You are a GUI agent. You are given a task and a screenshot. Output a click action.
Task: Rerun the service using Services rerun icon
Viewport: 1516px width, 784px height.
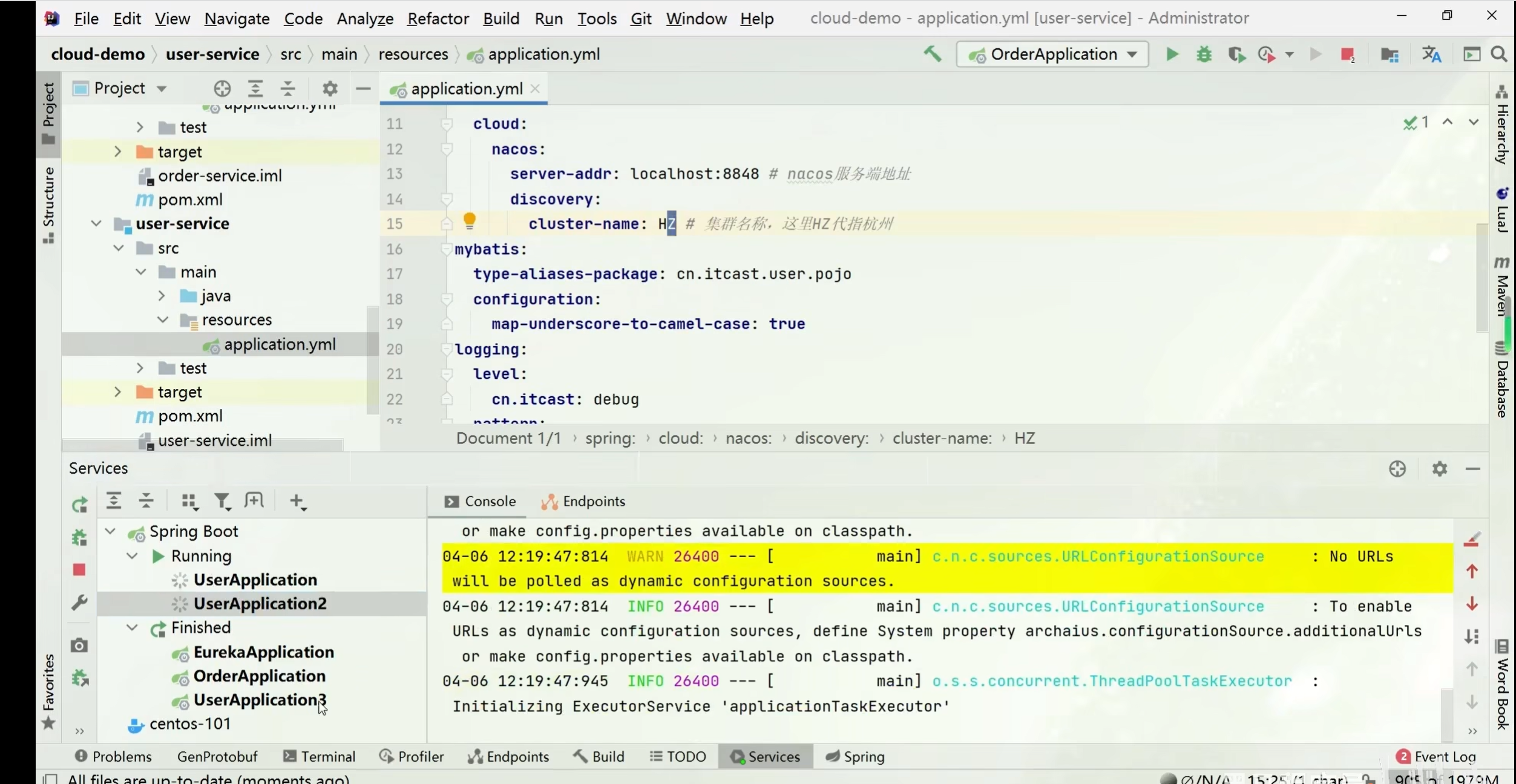(x=80, y=505)
